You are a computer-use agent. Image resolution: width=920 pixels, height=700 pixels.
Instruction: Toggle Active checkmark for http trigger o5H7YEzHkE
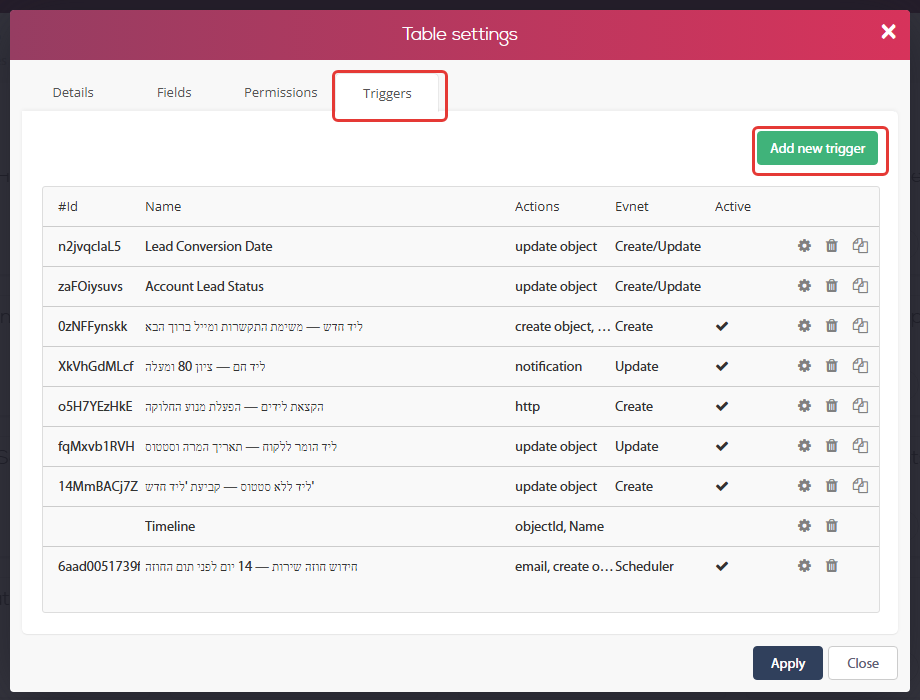coord(722,406)
